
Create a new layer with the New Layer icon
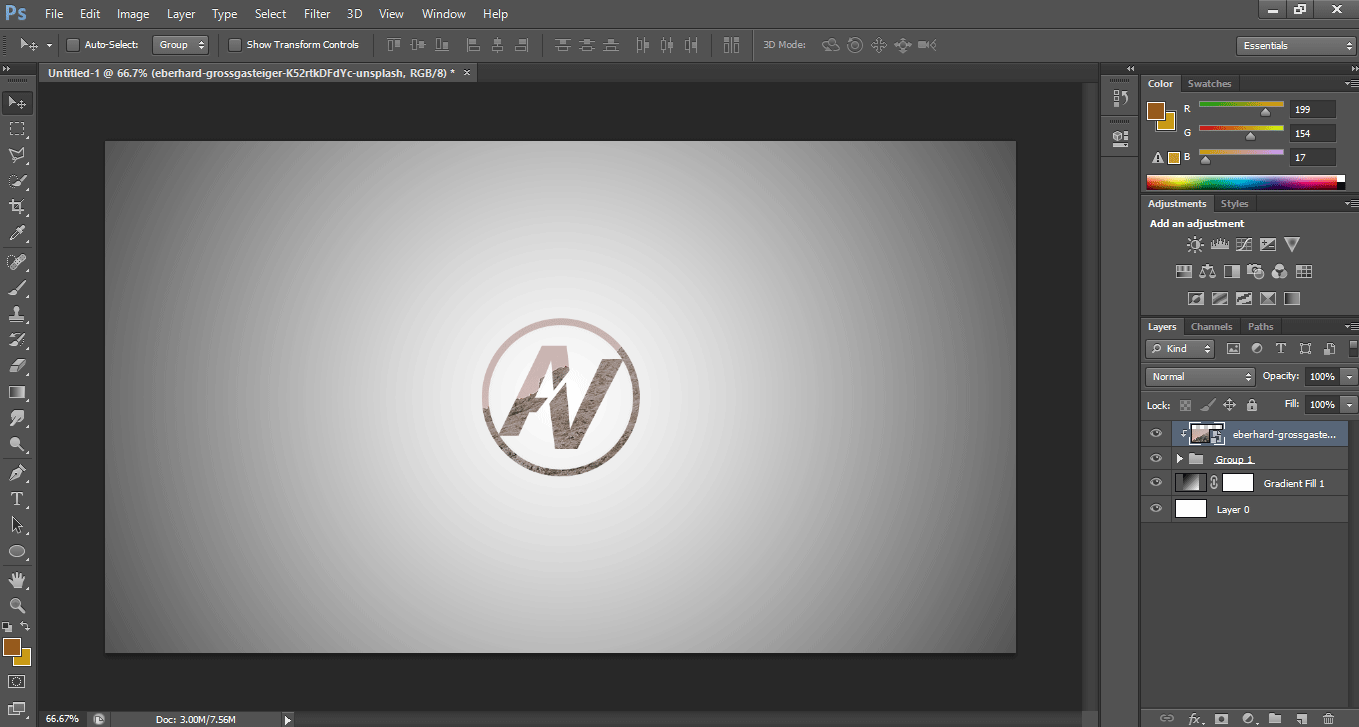click(1301, 718)
